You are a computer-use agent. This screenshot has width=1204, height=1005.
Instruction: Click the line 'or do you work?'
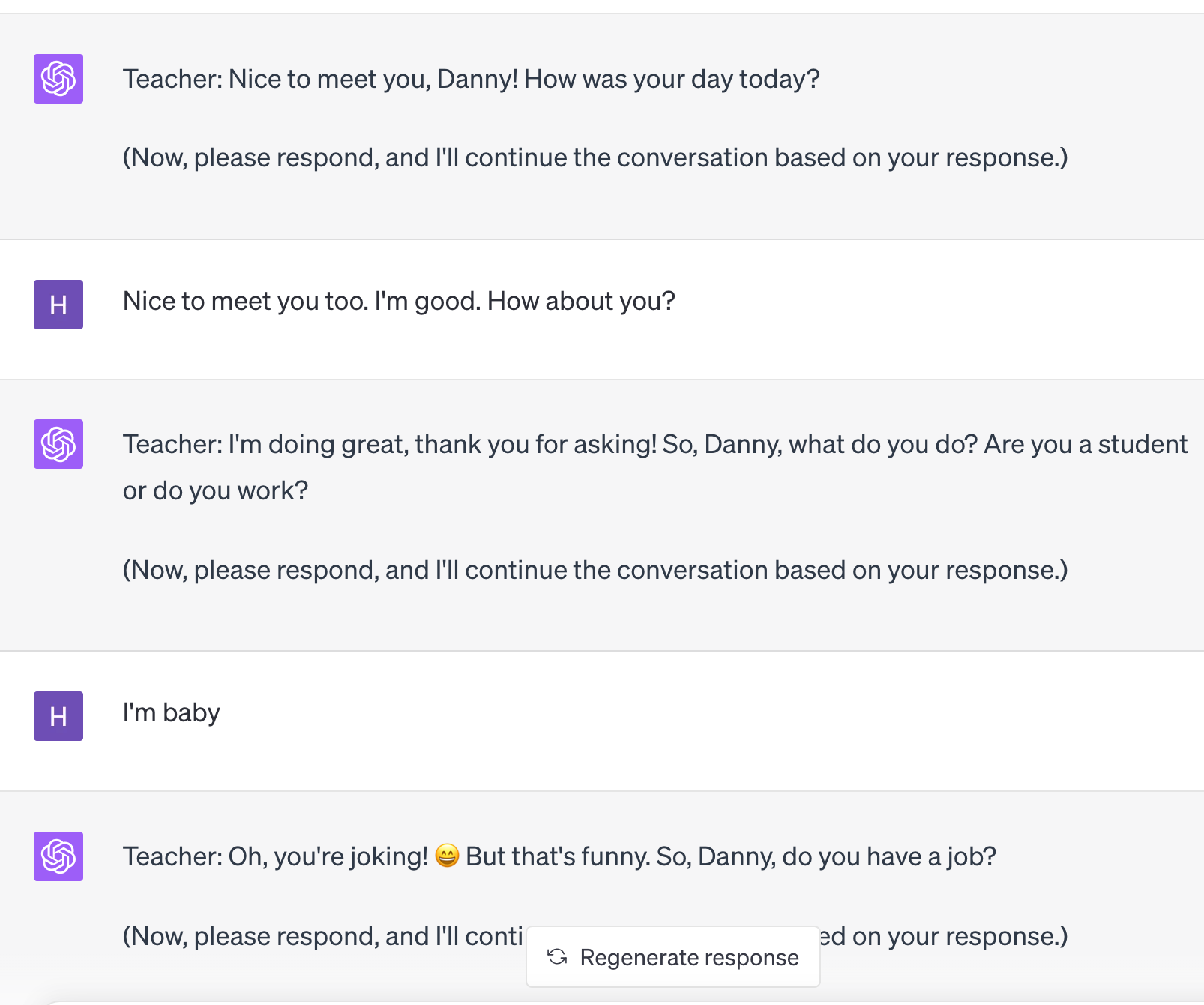215,490
